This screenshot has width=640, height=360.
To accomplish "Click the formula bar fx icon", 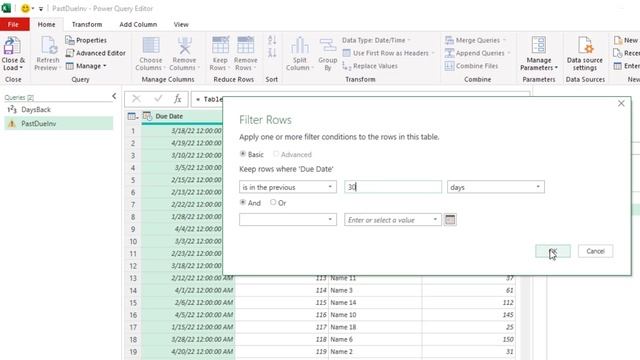I will [x=178, y=99].
